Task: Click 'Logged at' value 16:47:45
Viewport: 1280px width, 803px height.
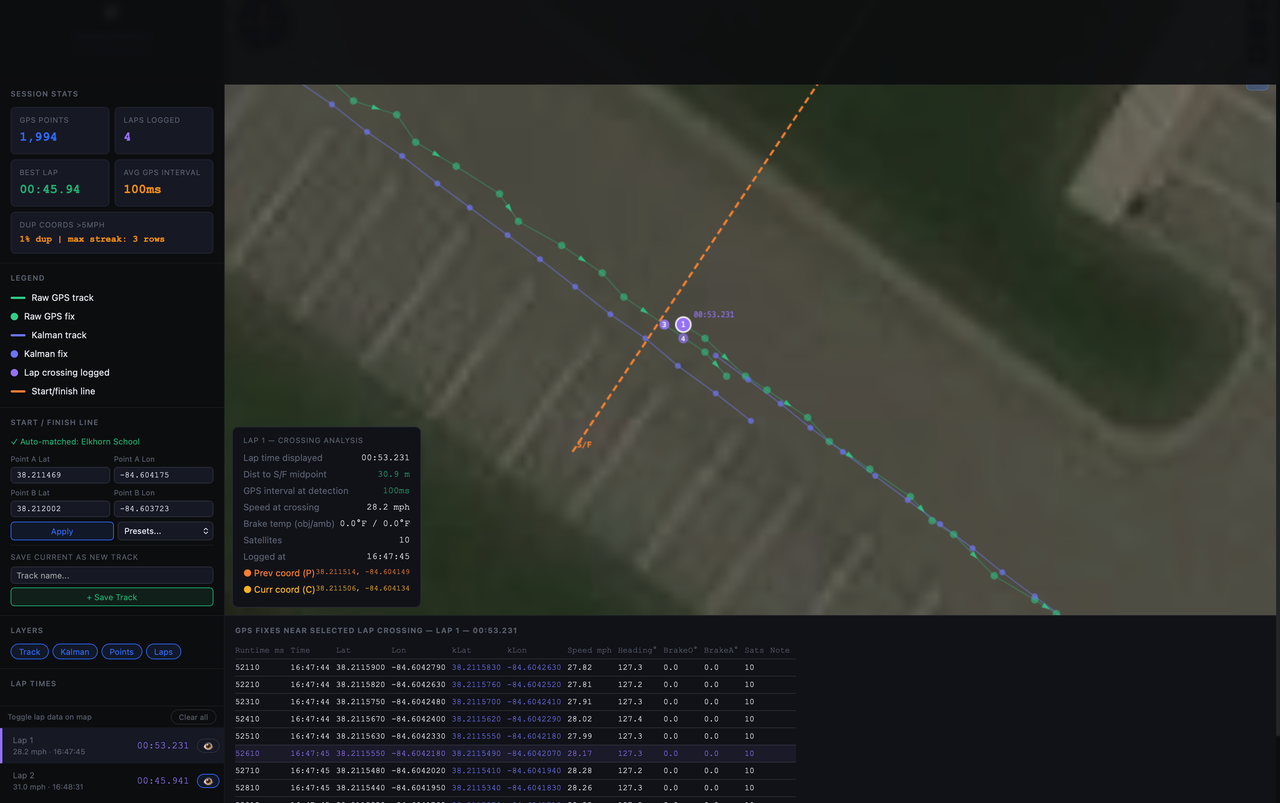Action: click(388, 556)
